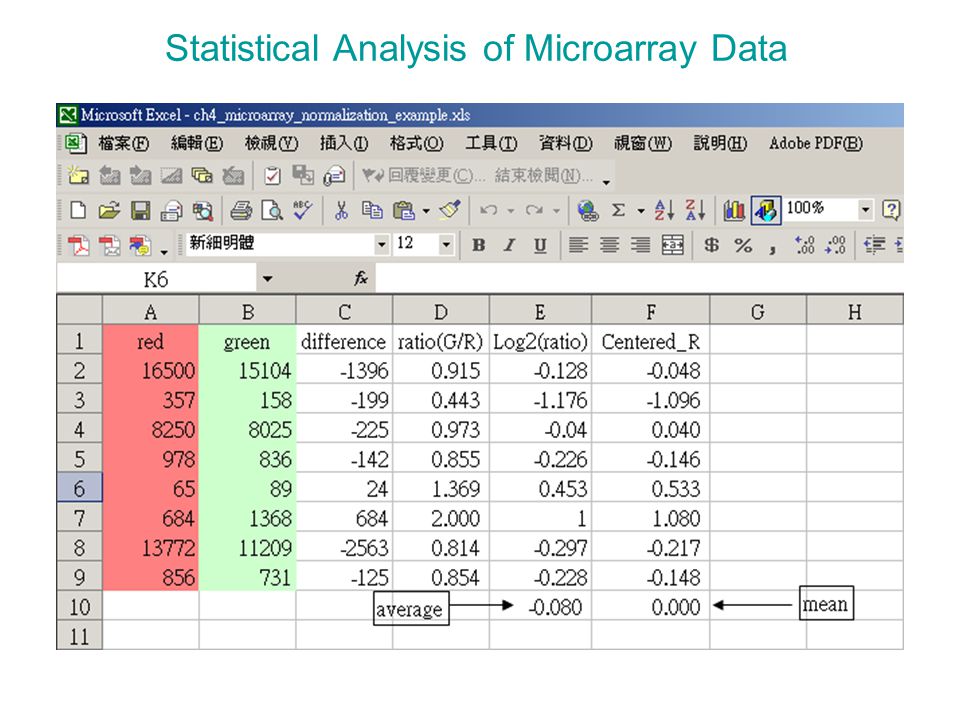Open the 格式(O) Format menu
The height and width of the screenshot is (720, 960).
[x=416, y=143]
